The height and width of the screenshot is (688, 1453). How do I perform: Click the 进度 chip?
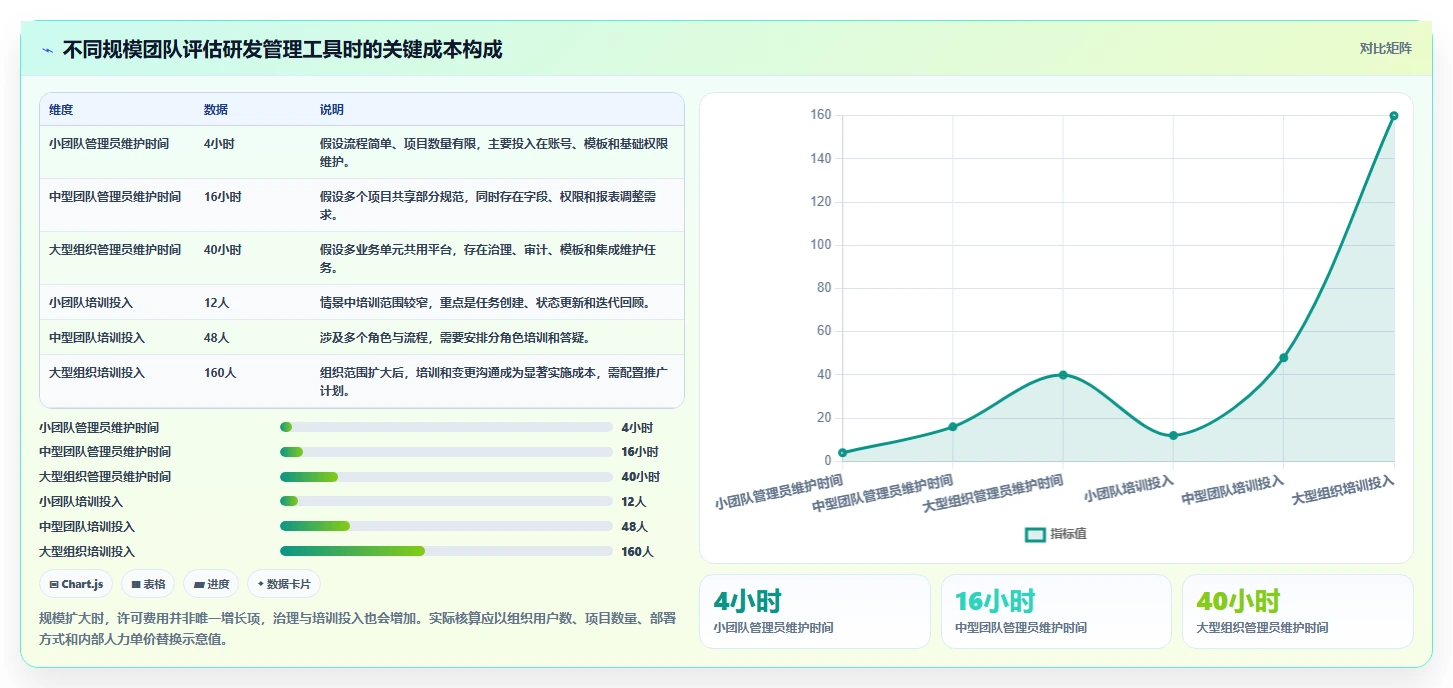(x=211, y=584)
